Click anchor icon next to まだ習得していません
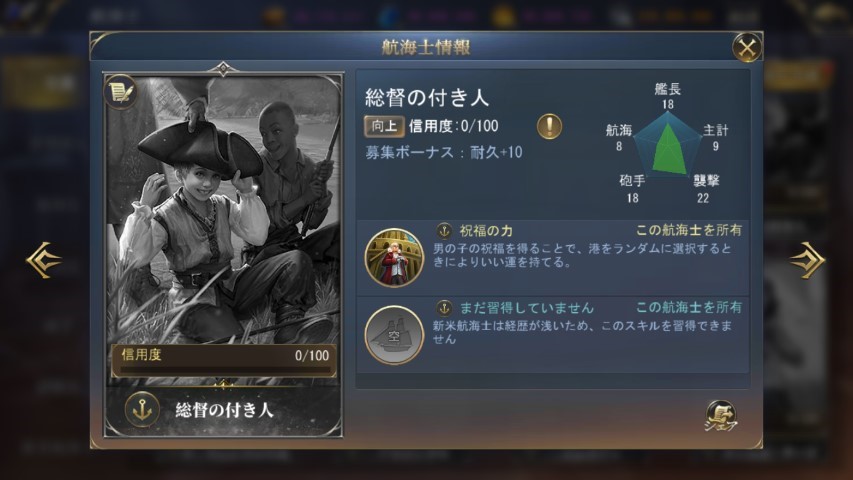853x480 pixels. coord(444,308)
